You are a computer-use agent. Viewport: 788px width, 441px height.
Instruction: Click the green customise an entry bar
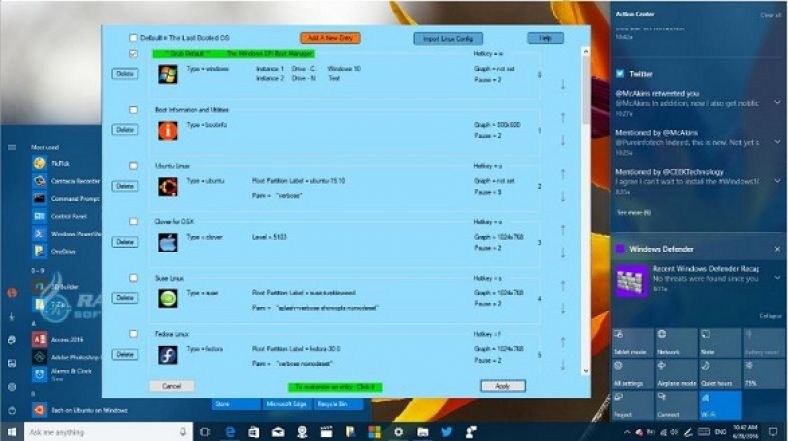click(x=335, y=387)
